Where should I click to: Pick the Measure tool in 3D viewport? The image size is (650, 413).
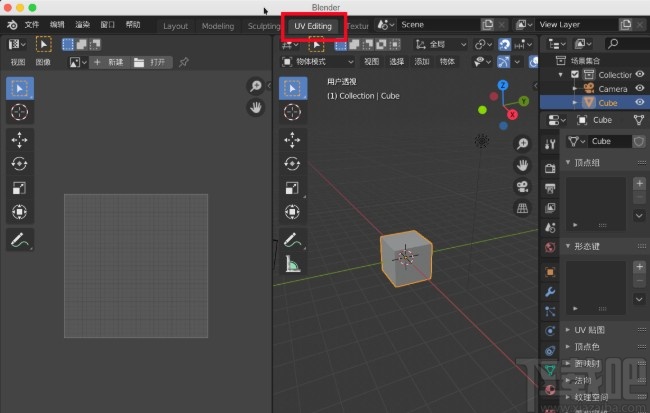pos(292,264)
